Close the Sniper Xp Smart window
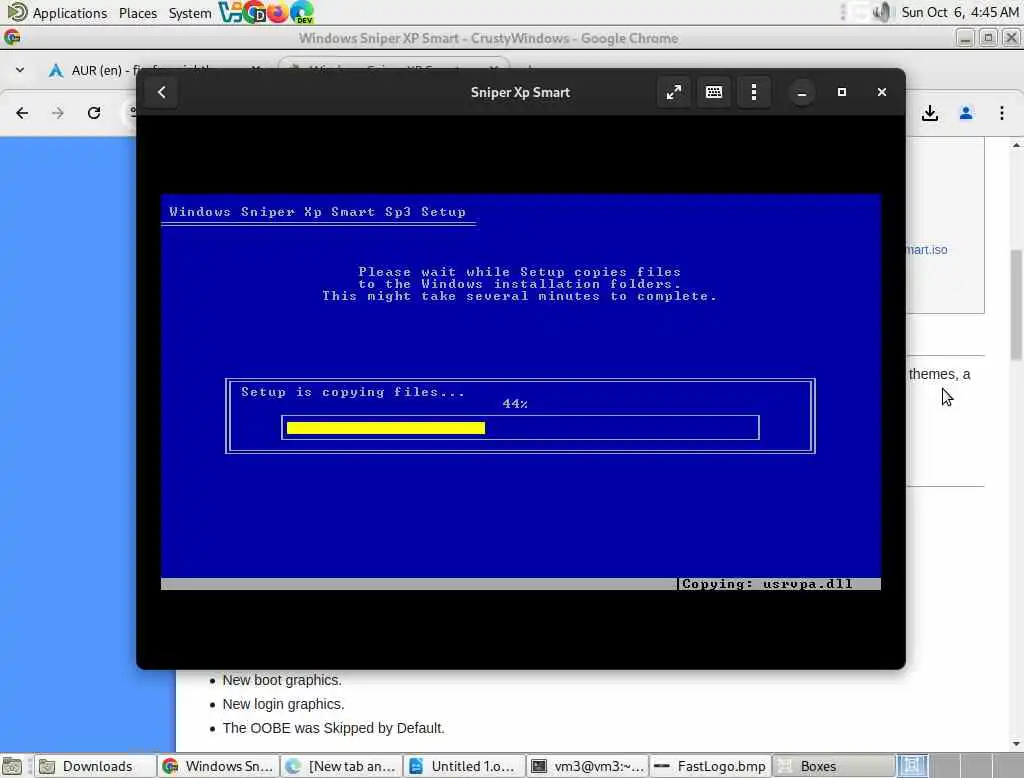This screenshot has height=778, width=1024. point(882,93)
